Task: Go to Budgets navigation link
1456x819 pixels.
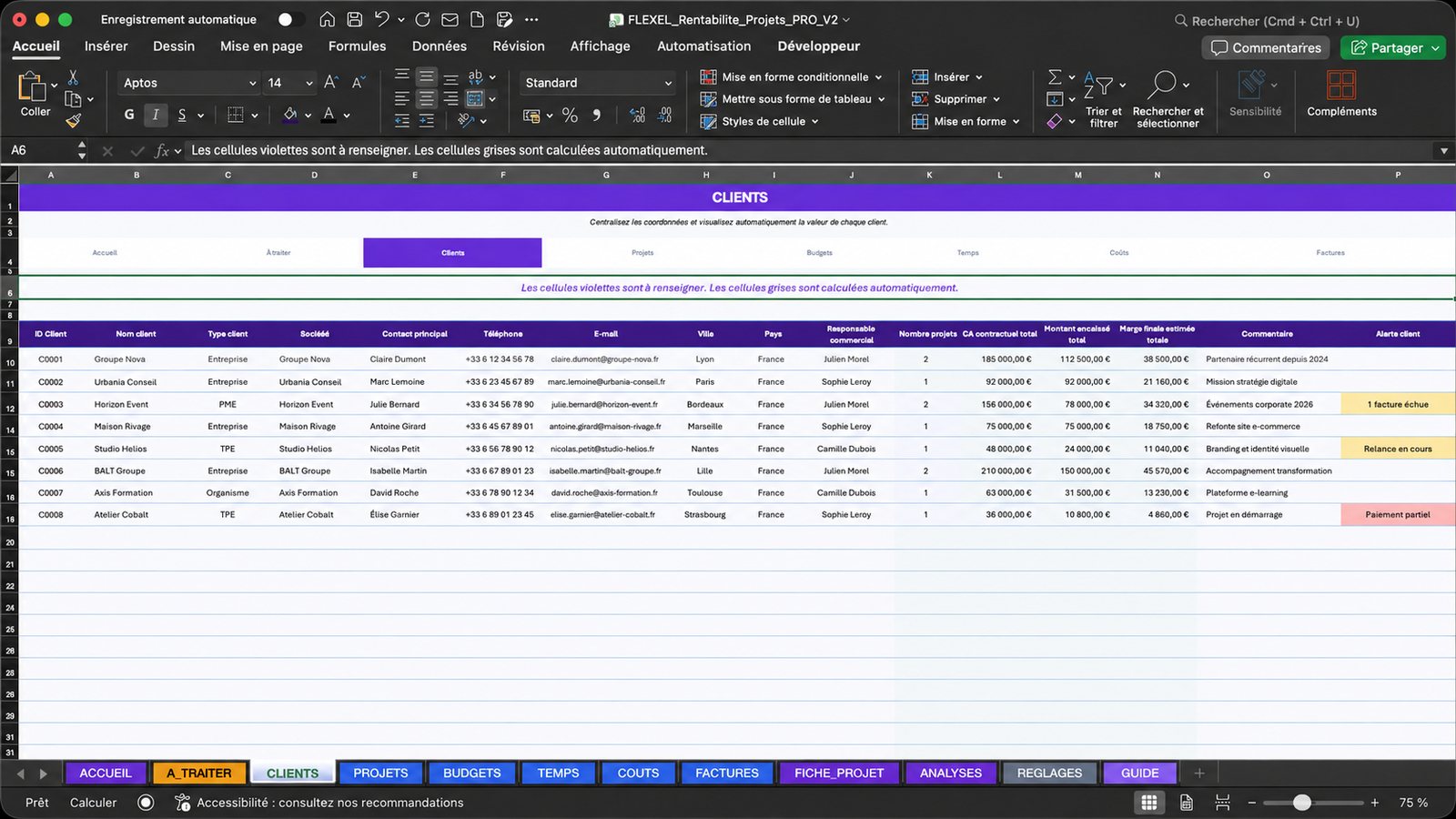Action: (x=819, y=253)
